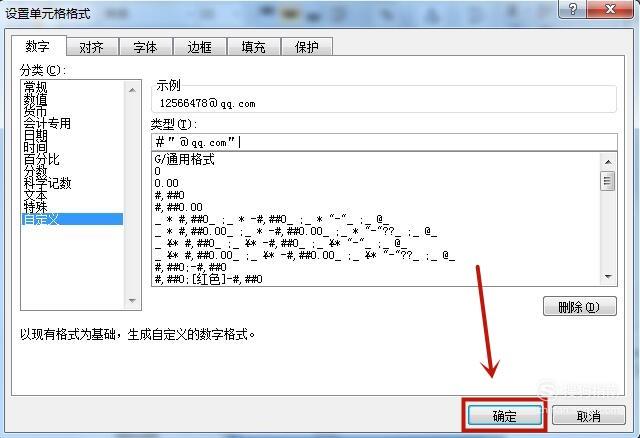Select 百分比 category
The image size is (640, 438).
pos(72,159)
